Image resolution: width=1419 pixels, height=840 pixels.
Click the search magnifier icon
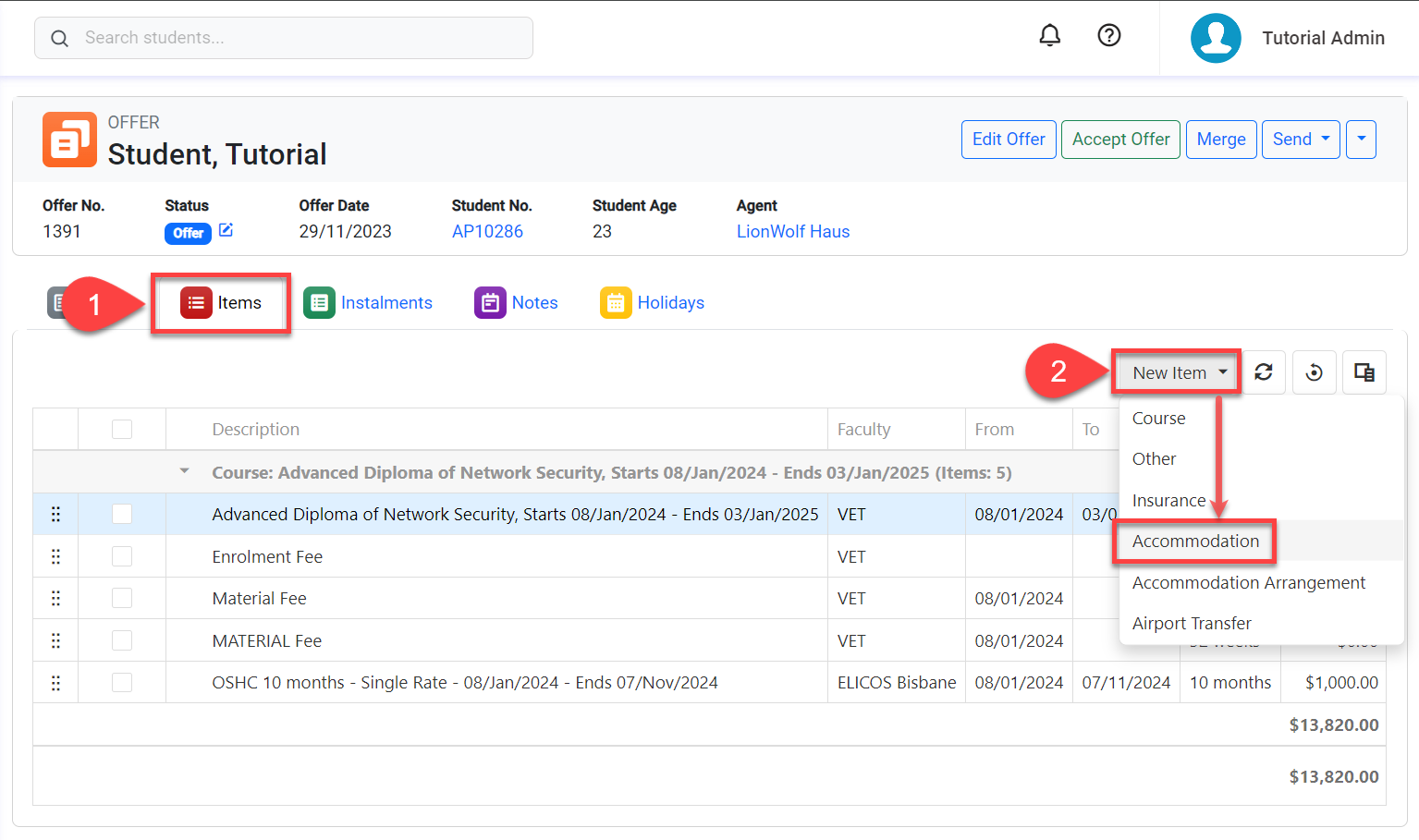click(x=59, y=38)
